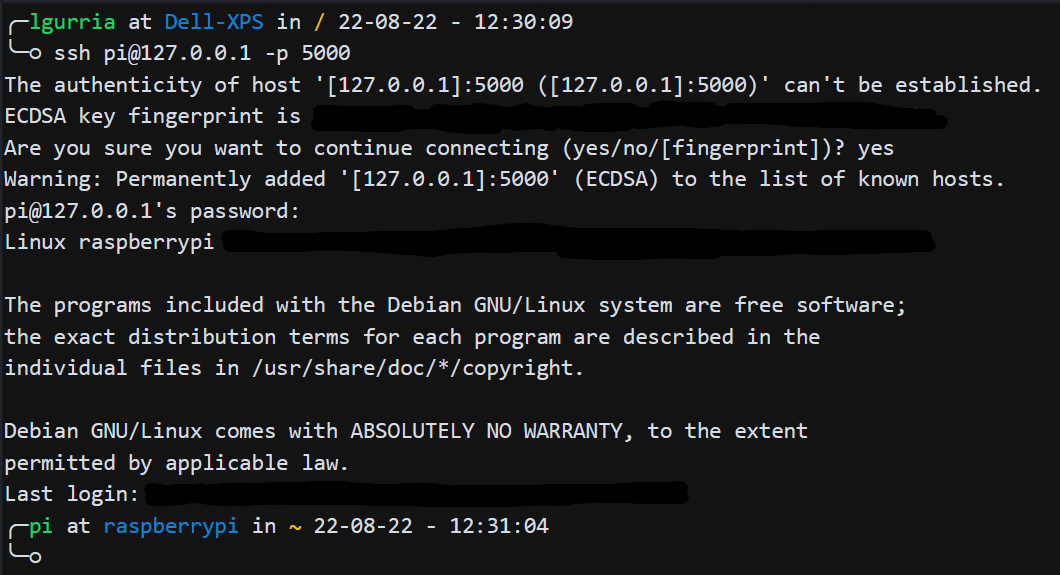Click the Last login label
Screen dimensions: 1060x575
point(72,494)
